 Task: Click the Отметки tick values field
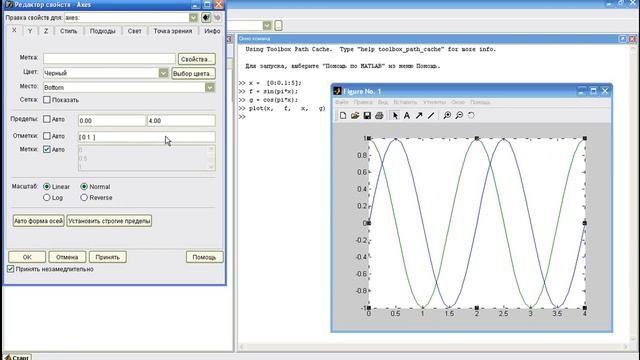click(x=147, y=137)
